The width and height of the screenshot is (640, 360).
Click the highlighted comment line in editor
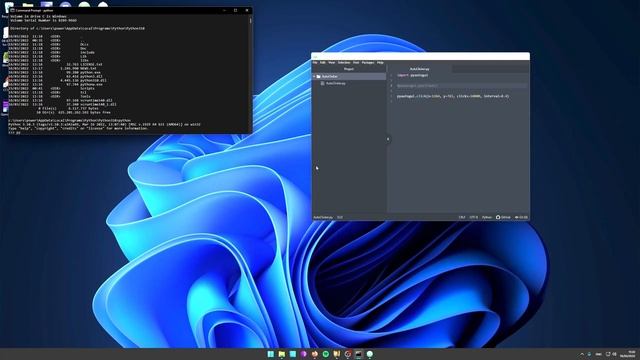coord(417,86)
